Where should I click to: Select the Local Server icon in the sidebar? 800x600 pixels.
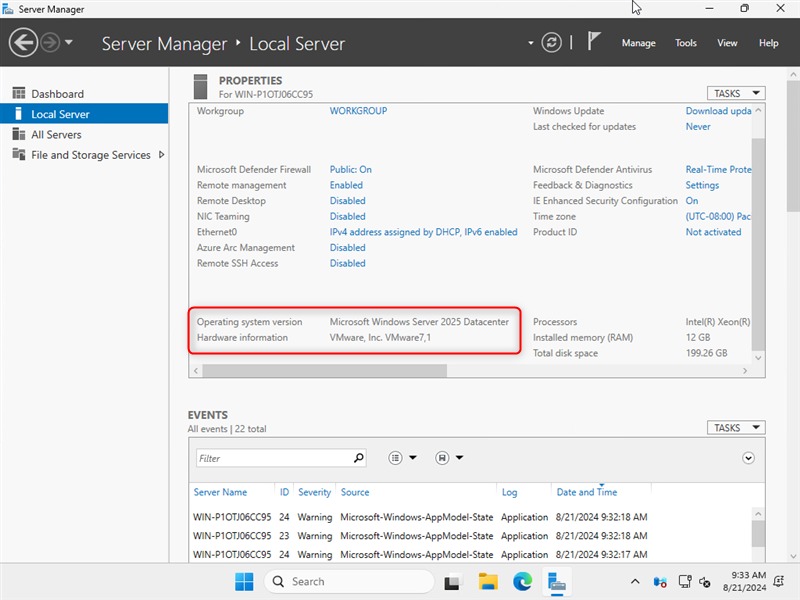[20, 113]
